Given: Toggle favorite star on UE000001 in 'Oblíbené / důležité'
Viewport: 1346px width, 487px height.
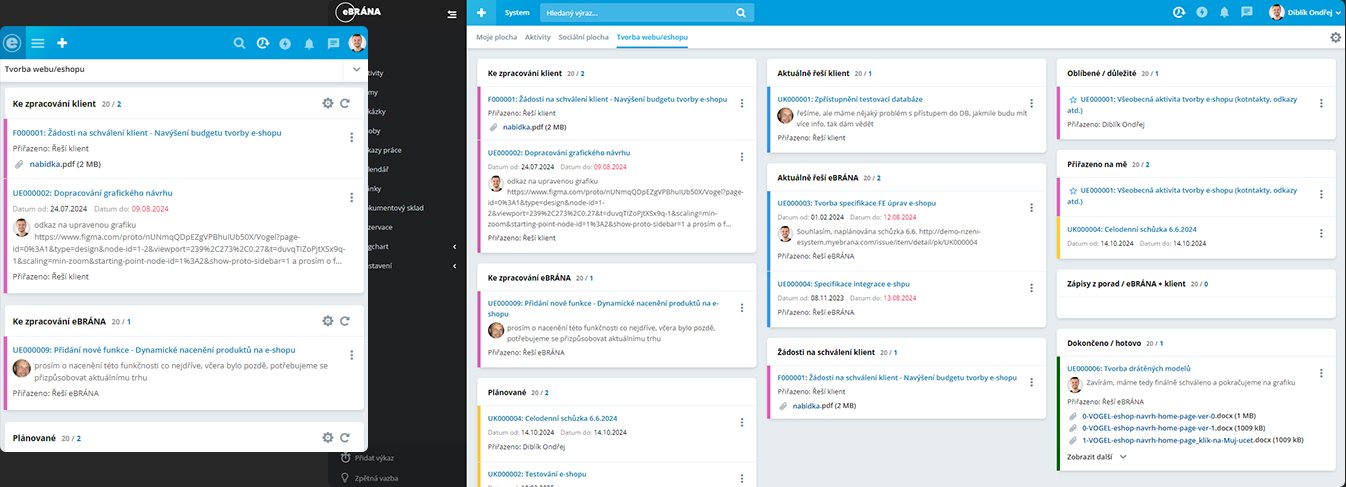Looking at the screenshot, I should (x=1073, y=100).
